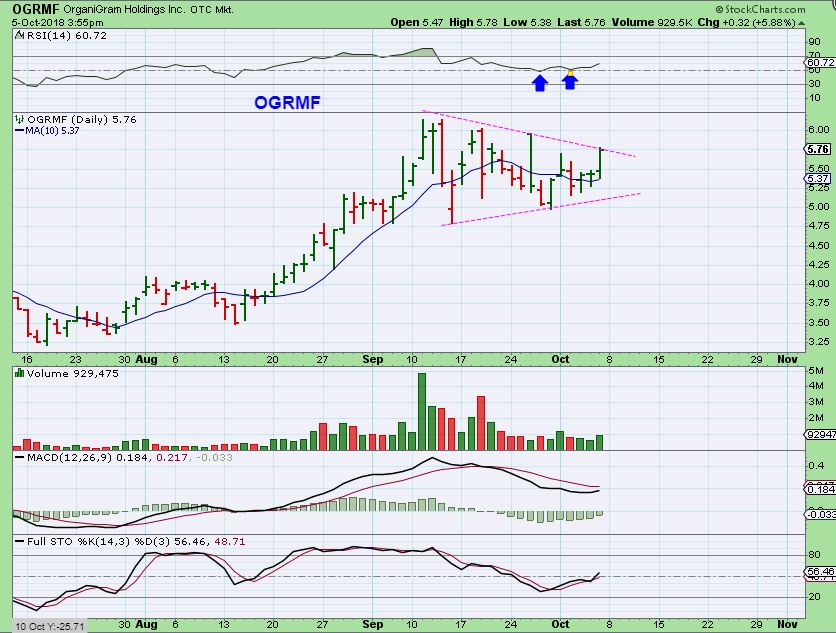Click the grey -0.033 MACD histogram value
836x633 pixels.
(x=214, y=458)
